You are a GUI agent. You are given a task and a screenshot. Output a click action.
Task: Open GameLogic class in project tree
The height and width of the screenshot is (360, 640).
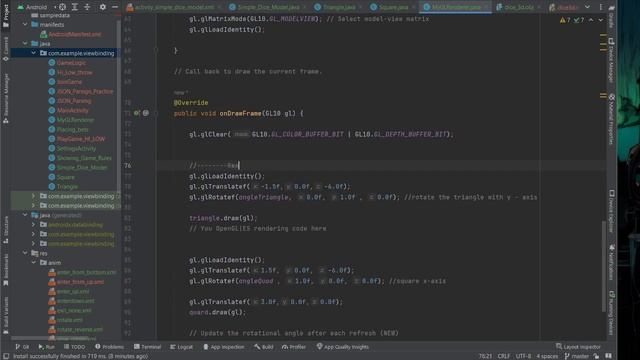pos(71,63)
